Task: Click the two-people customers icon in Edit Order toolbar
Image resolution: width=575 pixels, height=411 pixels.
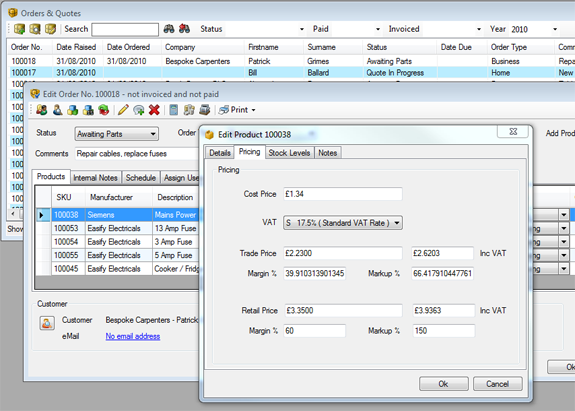Action: (42, 110)
